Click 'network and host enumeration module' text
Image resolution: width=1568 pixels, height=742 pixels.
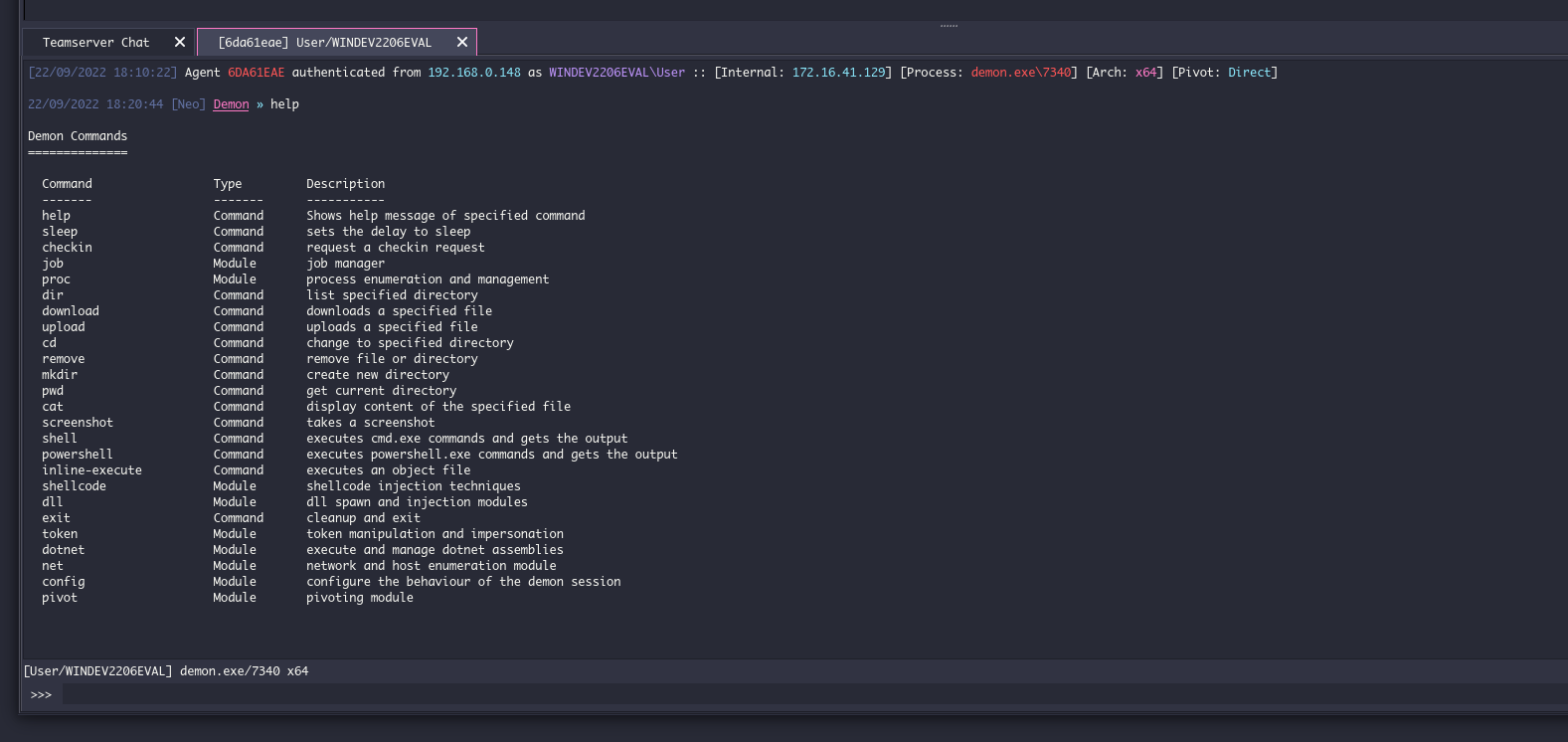[x=432, y=565]
